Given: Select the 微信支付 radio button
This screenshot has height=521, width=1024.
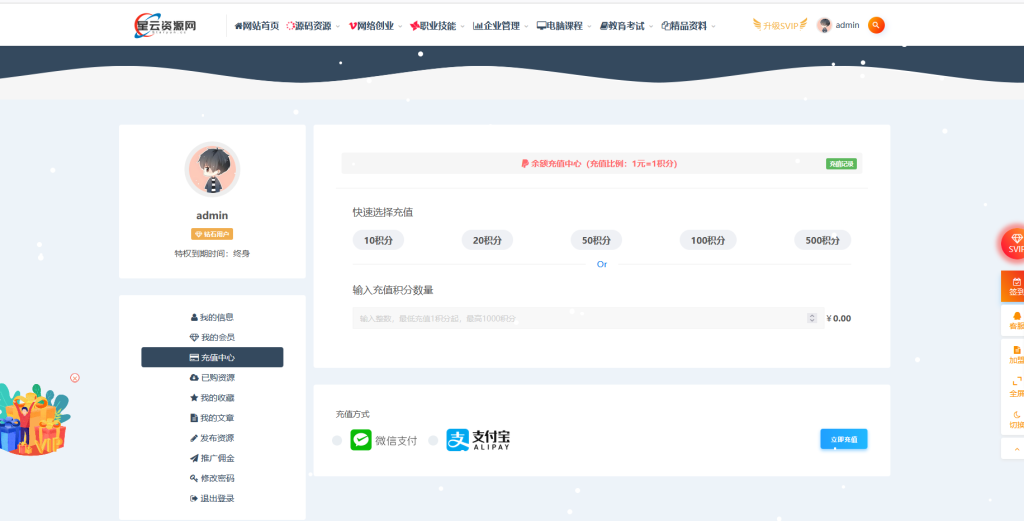Looking at the screenshot, I should (337, 440).
